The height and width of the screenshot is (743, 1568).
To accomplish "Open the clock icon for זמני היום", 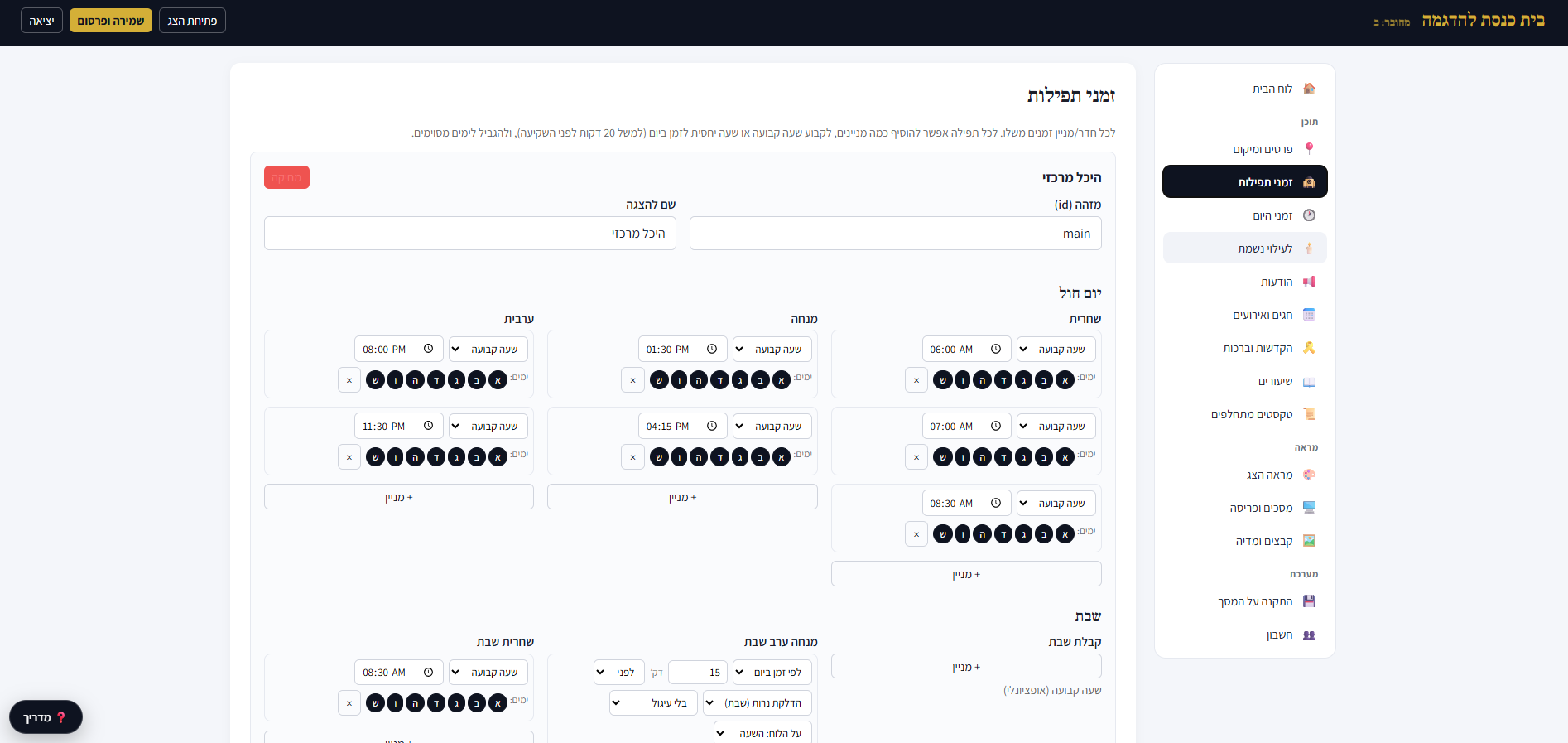I will pos(1309,215).
